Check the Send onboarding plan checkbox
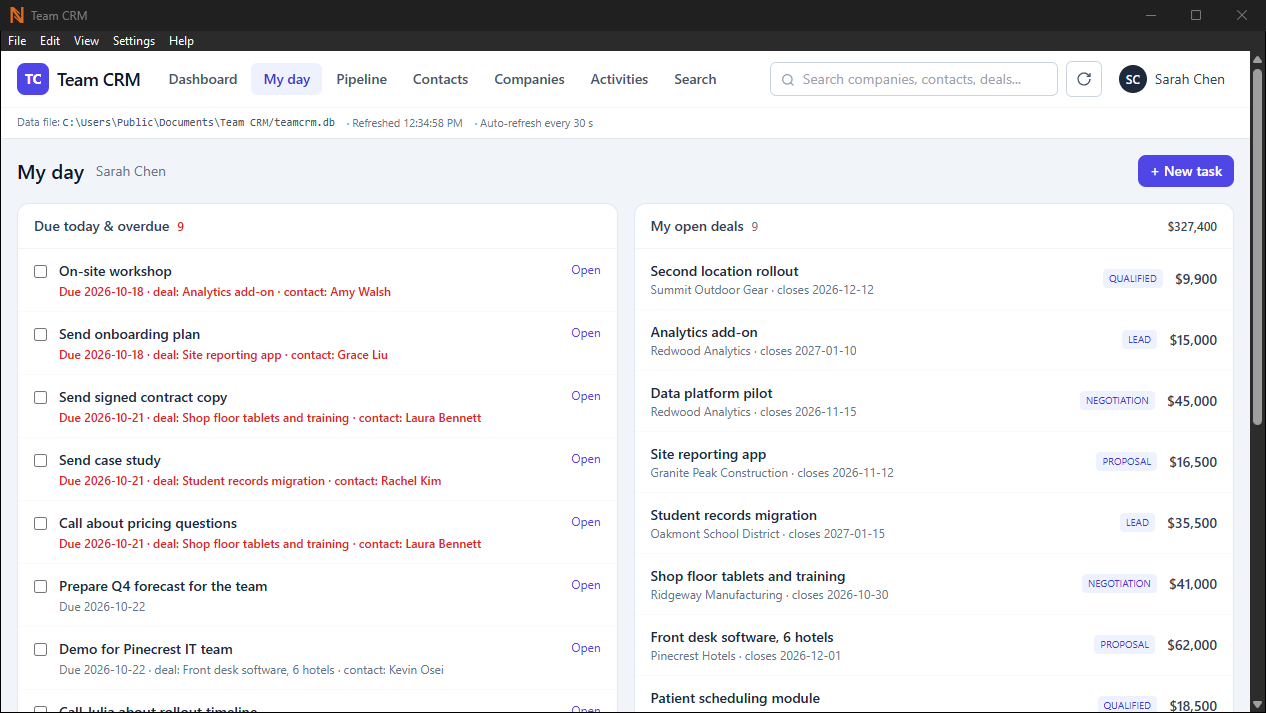1266x713 pixels. coord(41,334)
